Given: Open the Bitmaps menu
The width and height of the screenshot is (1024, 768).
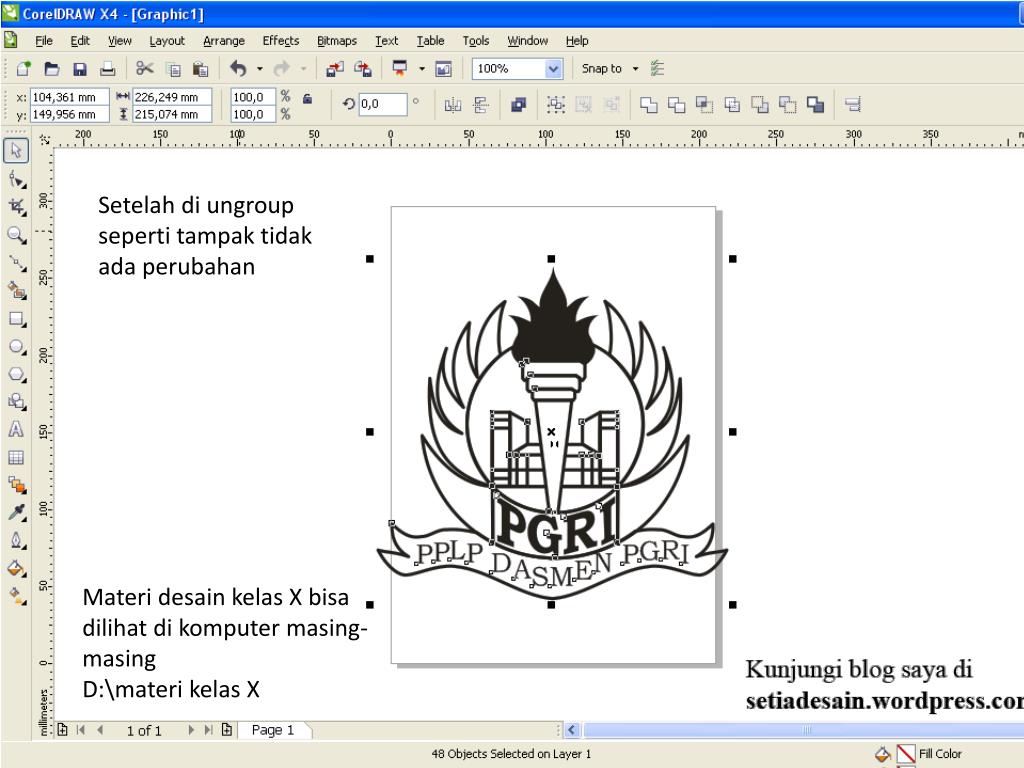Looking at the screenshot, I should [x=337, y=40].
